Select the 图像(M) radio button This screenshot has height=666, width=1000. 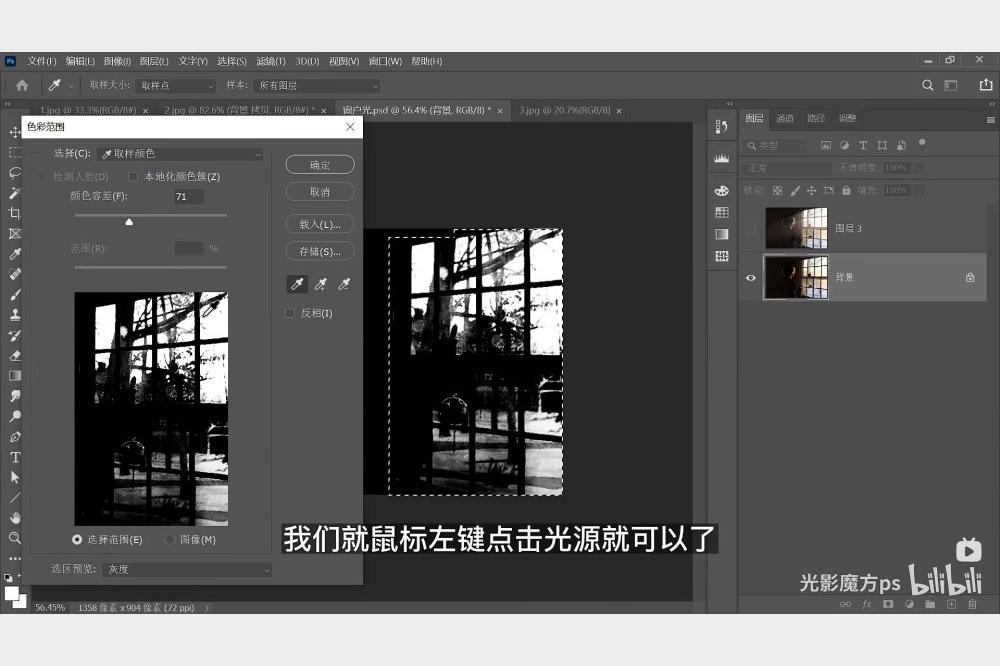point(170,540)
